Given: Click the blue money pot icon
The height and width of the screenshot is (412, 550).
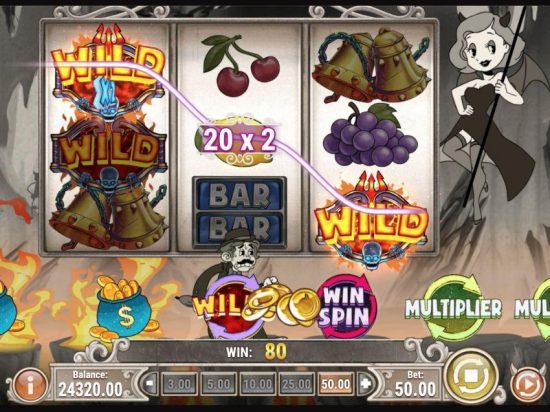Looking at the screenshot, I should click(123, 309).
